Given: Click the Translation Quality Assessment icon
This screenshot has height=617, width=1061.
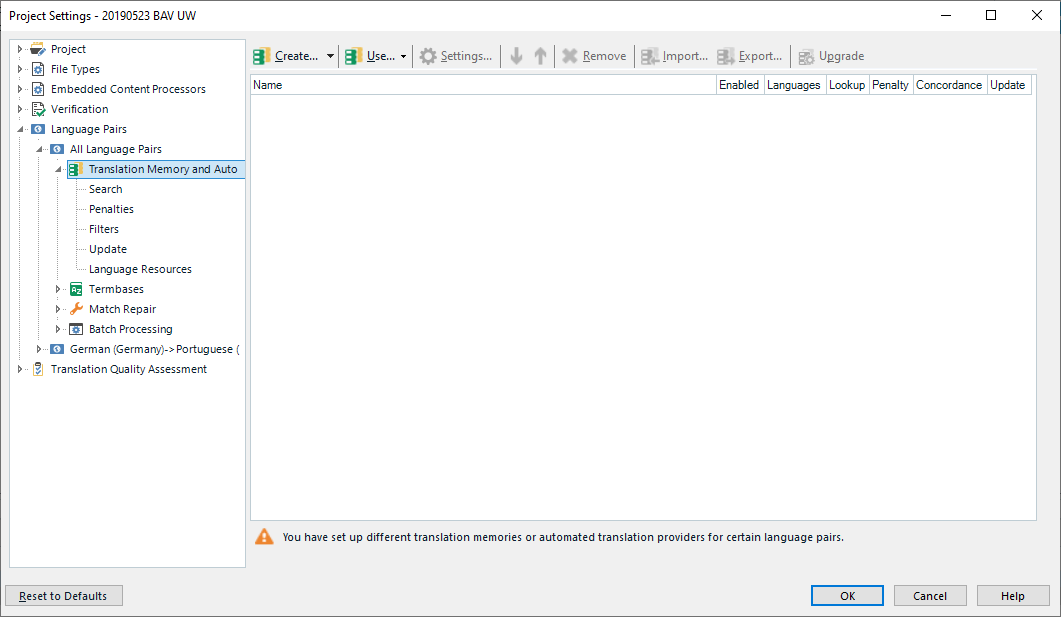Looking at the screenshot, I should coord(38,369).
